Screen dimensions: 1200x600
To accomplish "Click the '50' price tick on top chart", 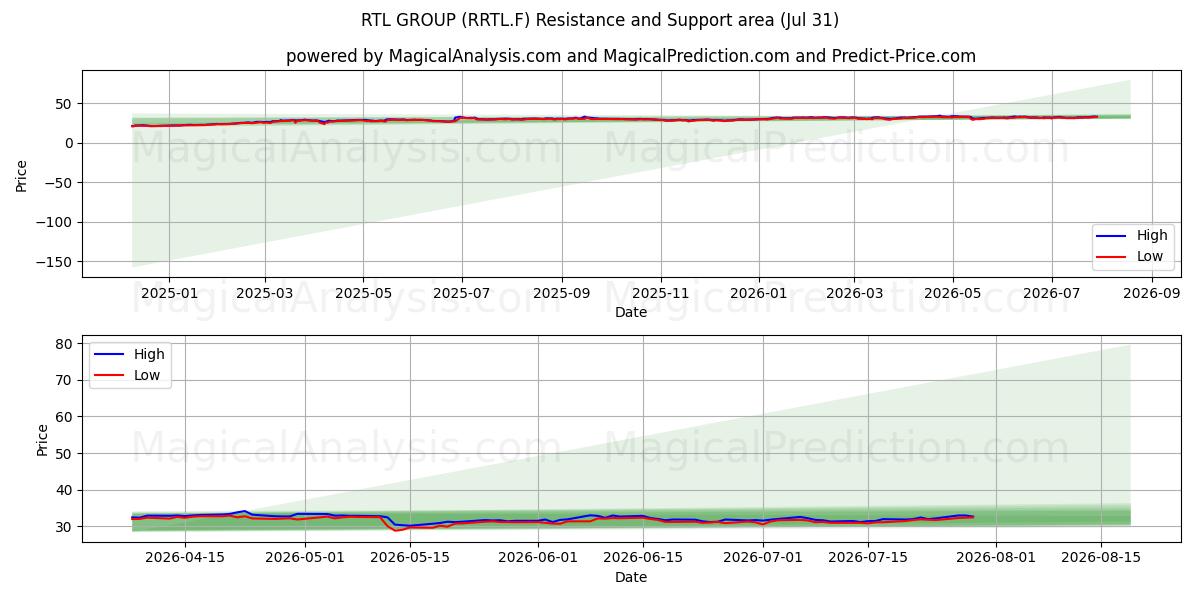I will click(66, 104).
